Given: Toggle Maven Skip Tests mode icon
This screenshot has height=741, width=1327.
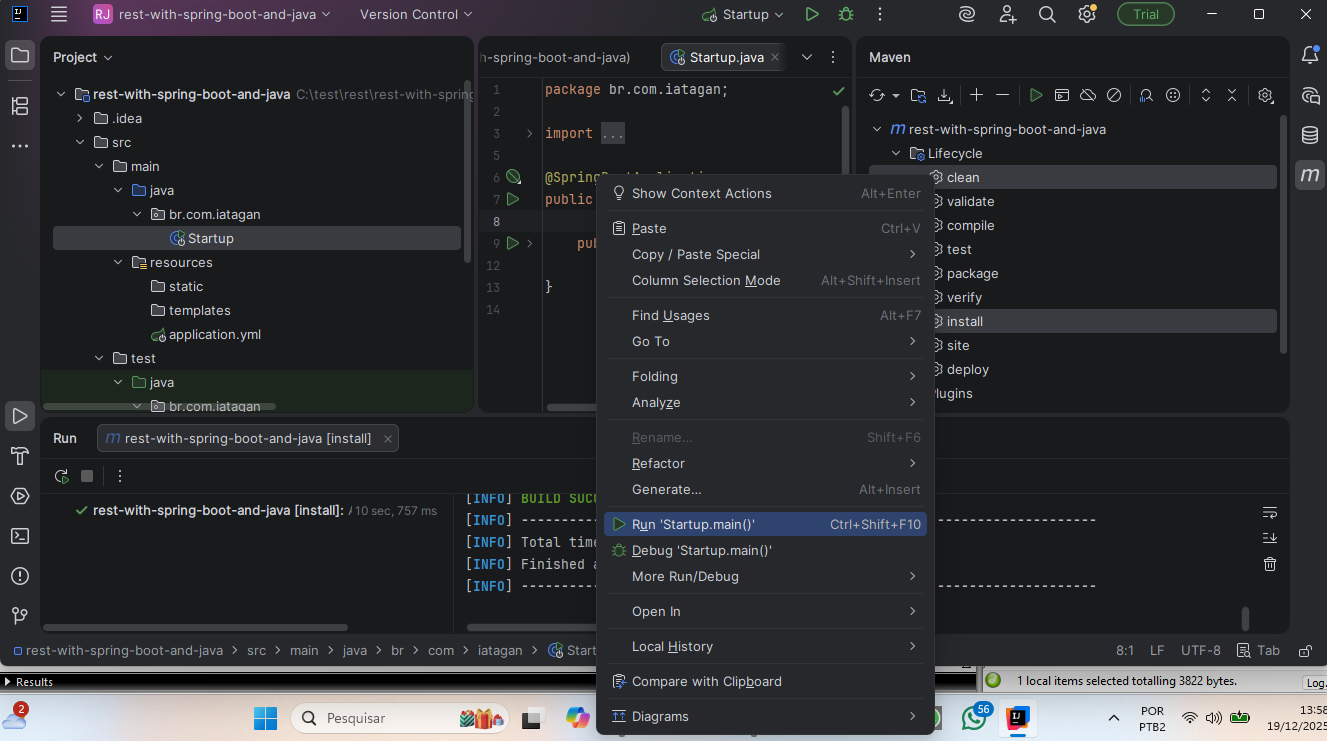Looking at the screenshot, I should pos(1114,95).
